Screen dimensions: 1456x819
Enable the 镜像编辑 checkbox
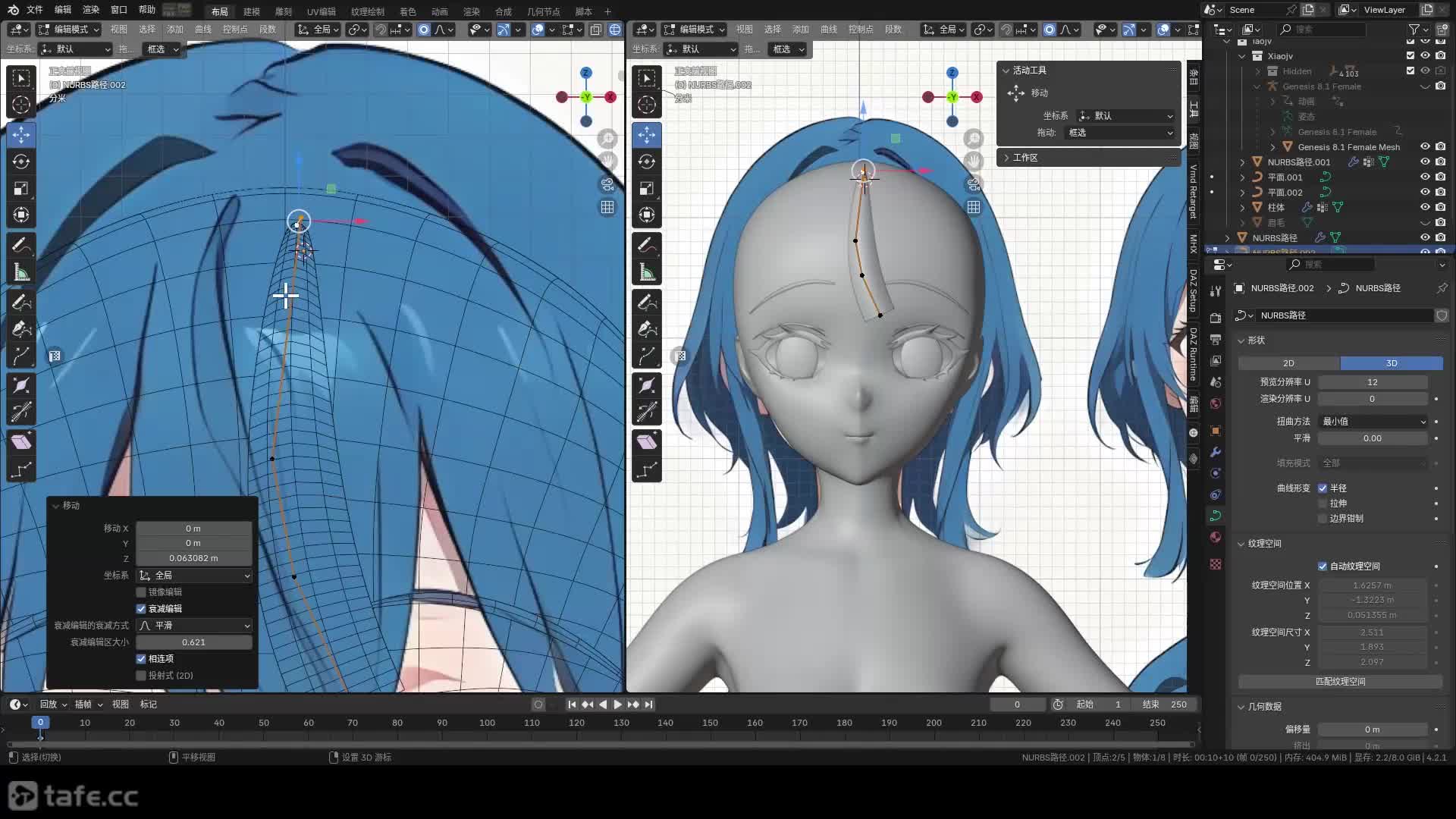[x=141, y=592]
